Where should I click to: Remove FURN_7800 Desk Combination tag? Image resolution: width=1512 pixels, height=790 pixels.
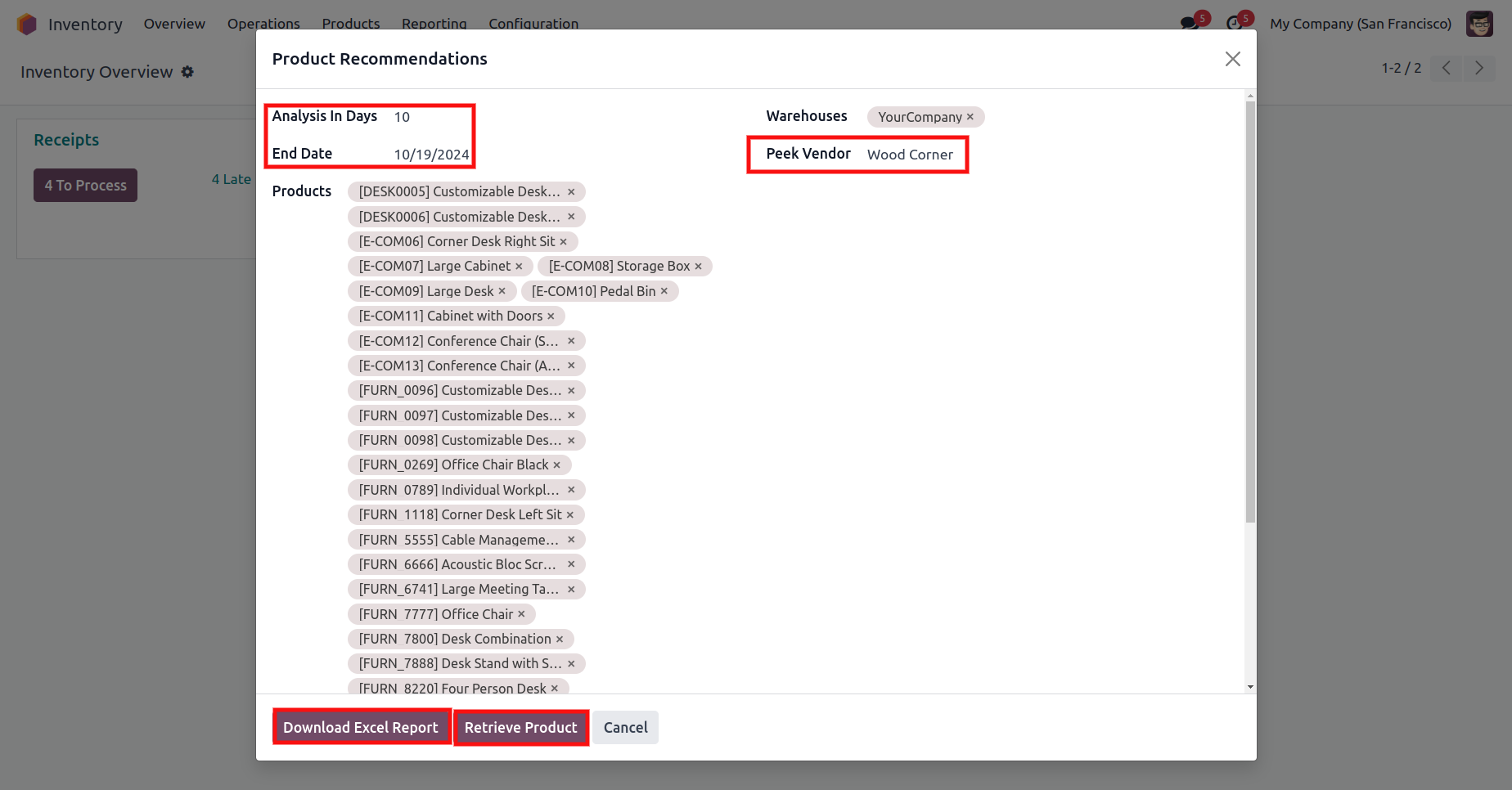click(560, 640)
